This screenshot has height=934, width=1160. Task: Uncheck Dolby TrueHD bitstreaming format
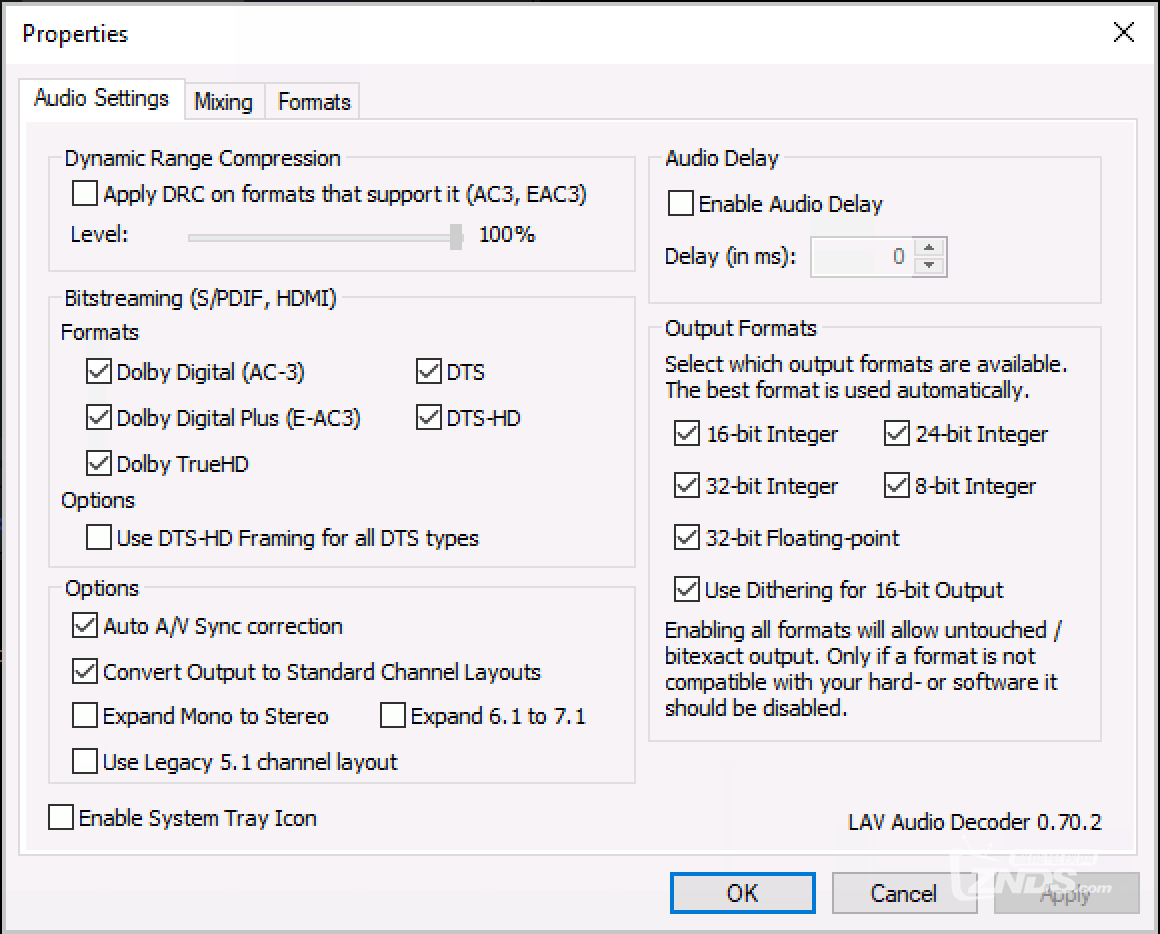tap(99, 464)
